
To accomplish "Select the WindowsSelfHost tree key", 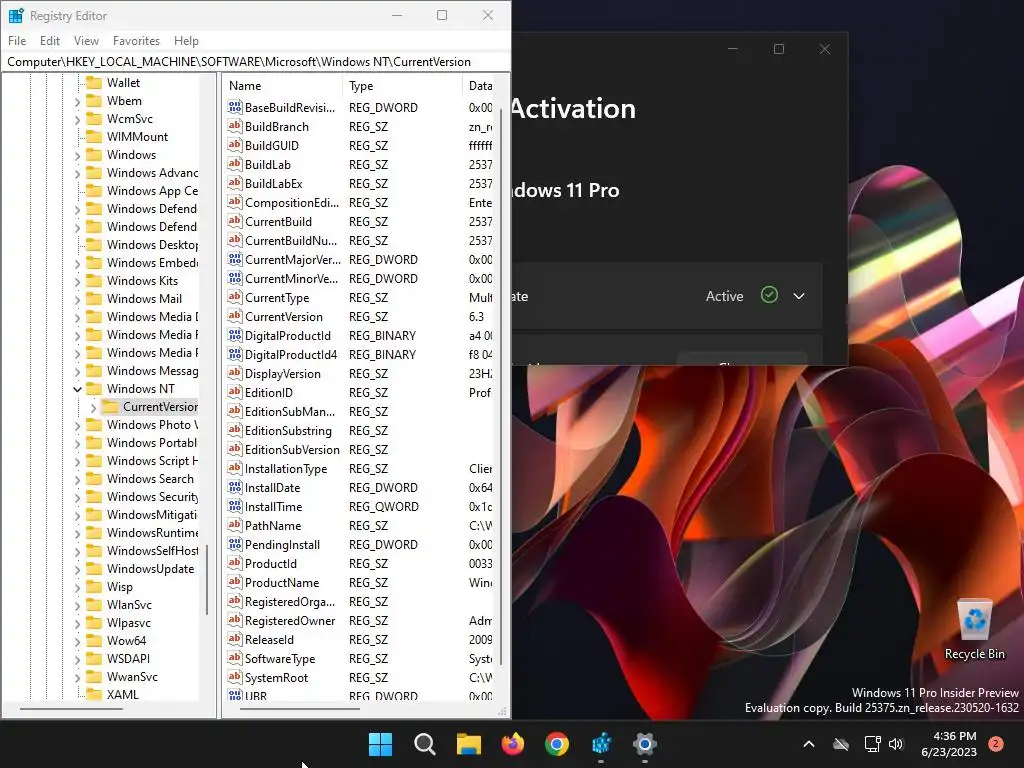I will pos(153,551).
